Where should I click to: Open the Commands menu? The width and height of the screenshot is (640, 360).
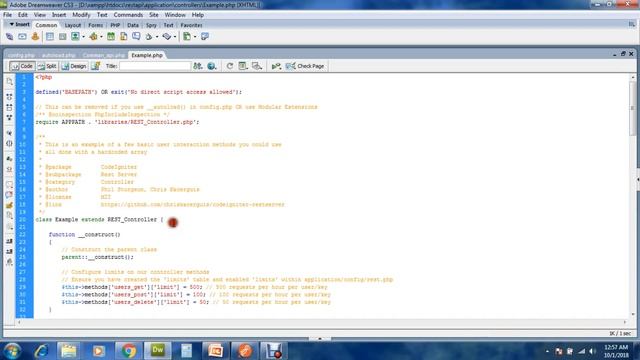click(128, 15)
